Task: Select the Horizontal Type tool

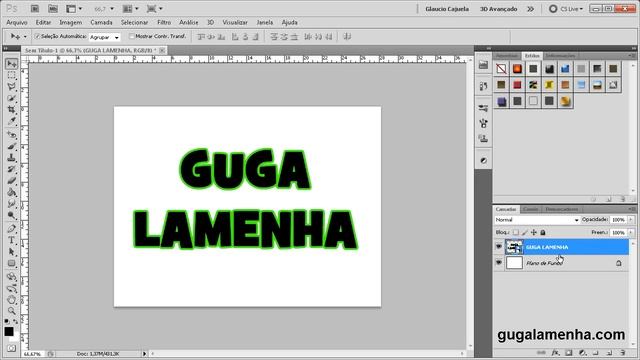Action: click(11, 240)
